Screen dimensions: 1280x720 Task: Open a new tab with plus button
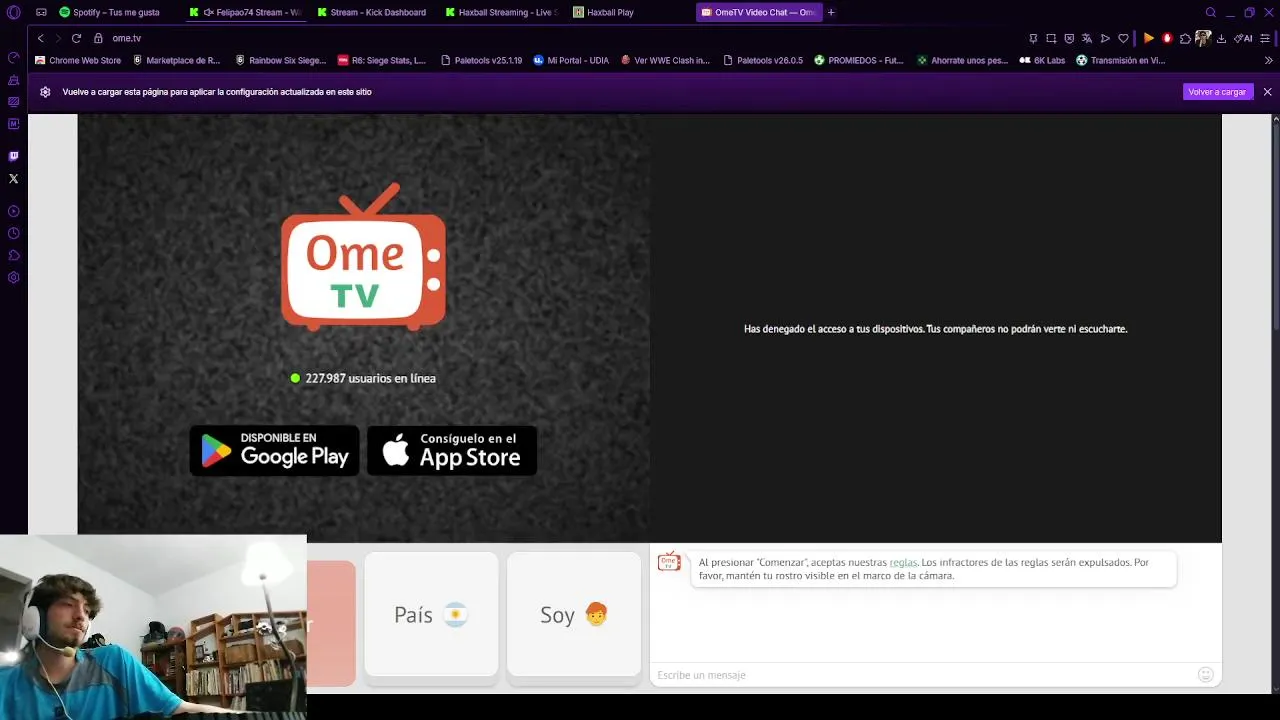(831, 12)
